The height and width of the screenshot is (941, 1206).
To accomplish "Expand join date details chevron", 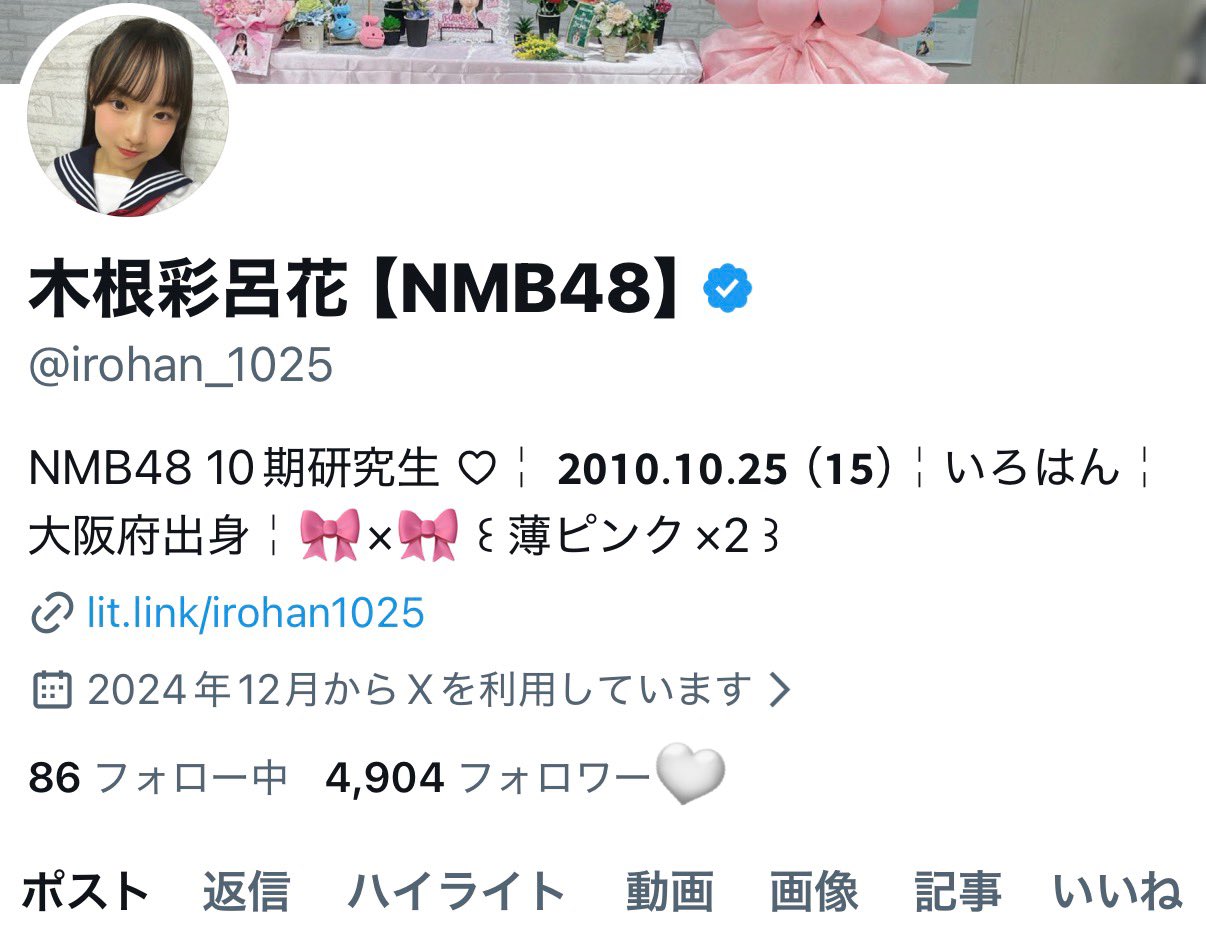I will (x=779, y=689).
